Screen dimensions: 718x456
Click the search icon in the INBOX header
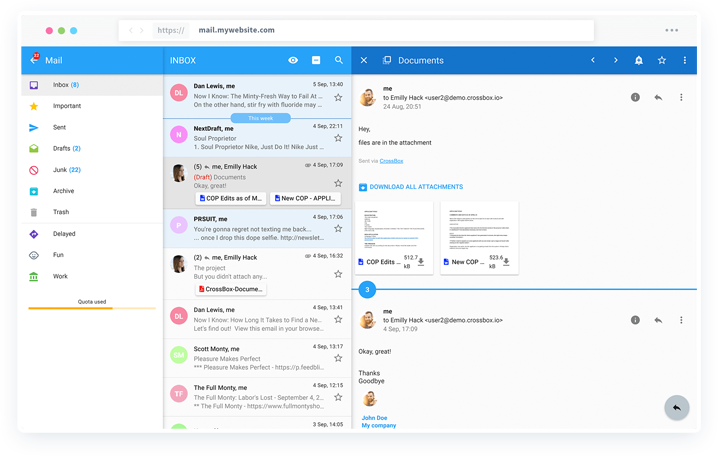[339, 61]
